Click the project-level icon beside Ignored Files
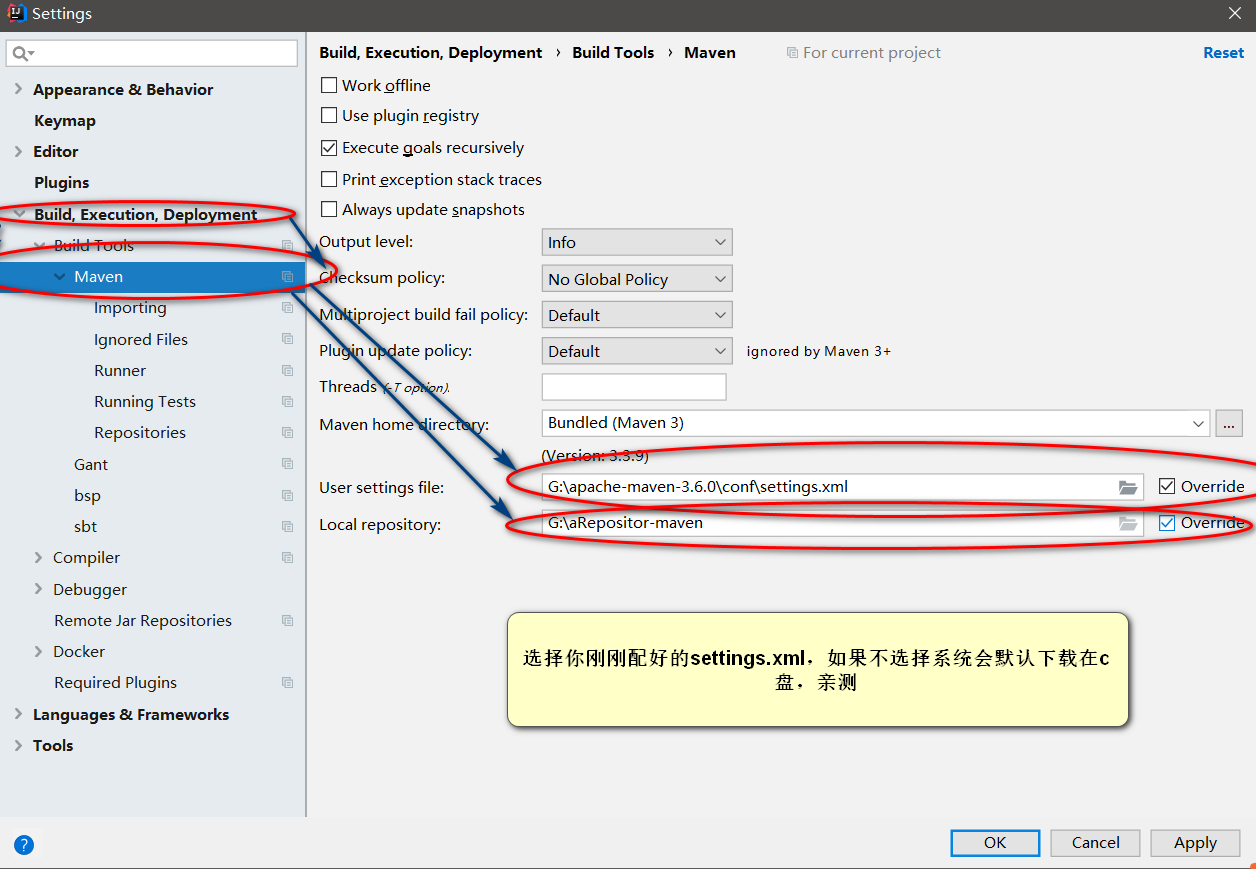The image size is (1256, 869). [x=287, y=339]
